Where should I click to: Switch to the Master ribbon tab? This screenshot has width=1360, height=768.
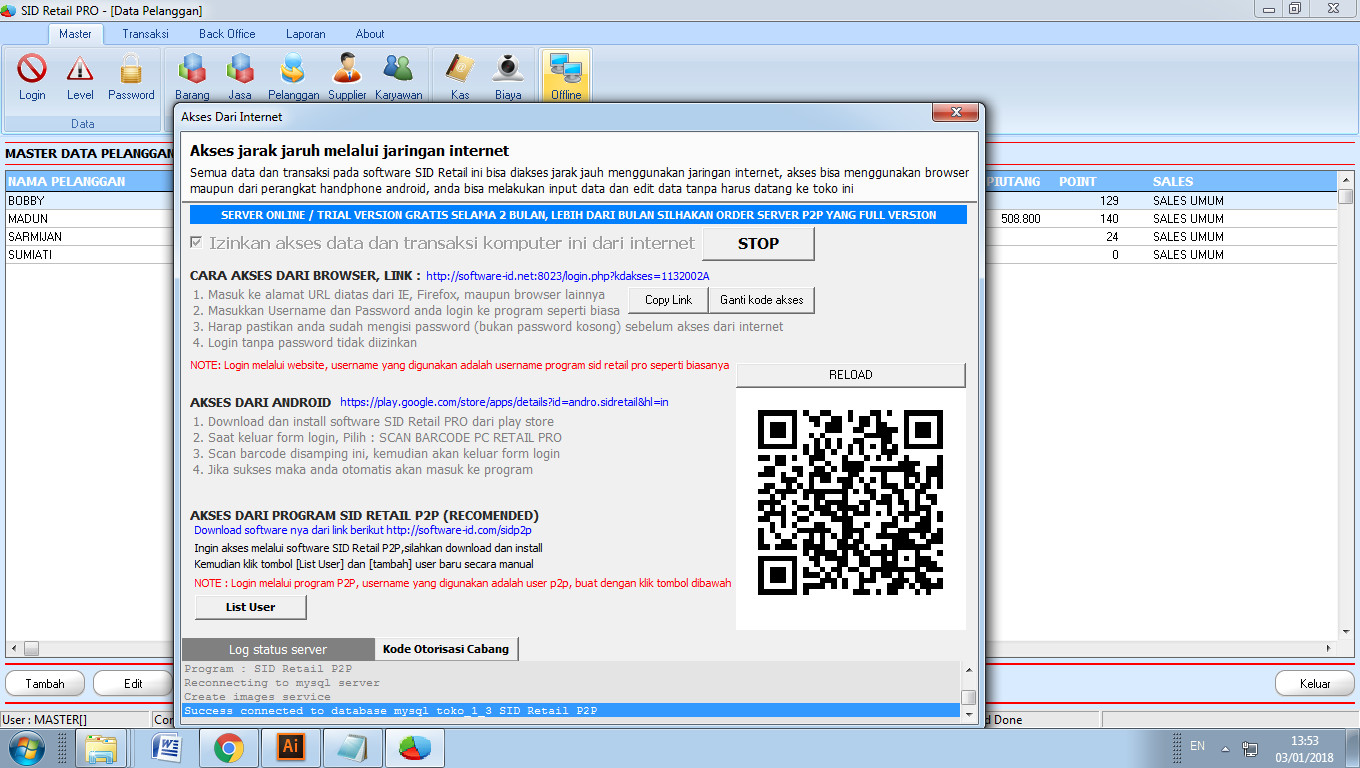(x=75, y=34)
